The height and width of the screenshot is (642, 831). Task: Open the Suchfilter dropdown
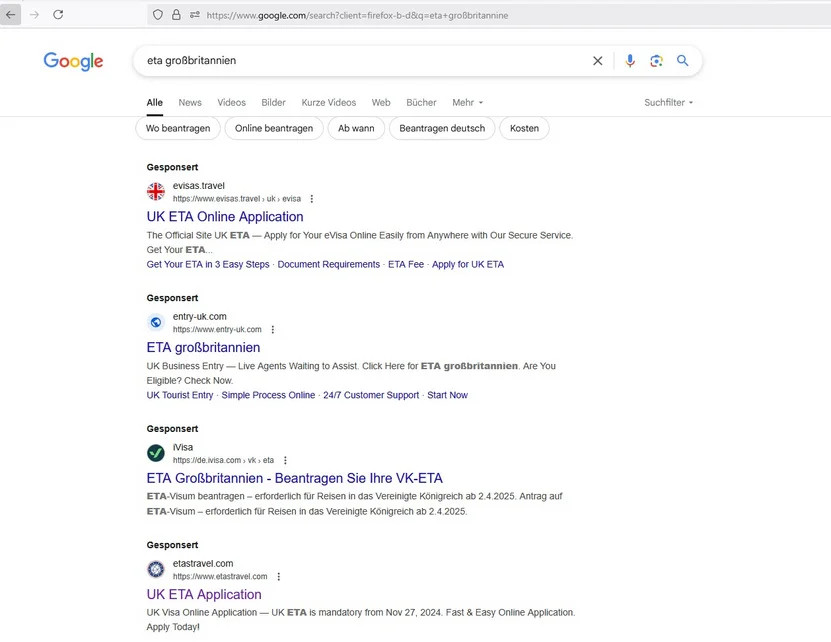[x=668, y=102]
